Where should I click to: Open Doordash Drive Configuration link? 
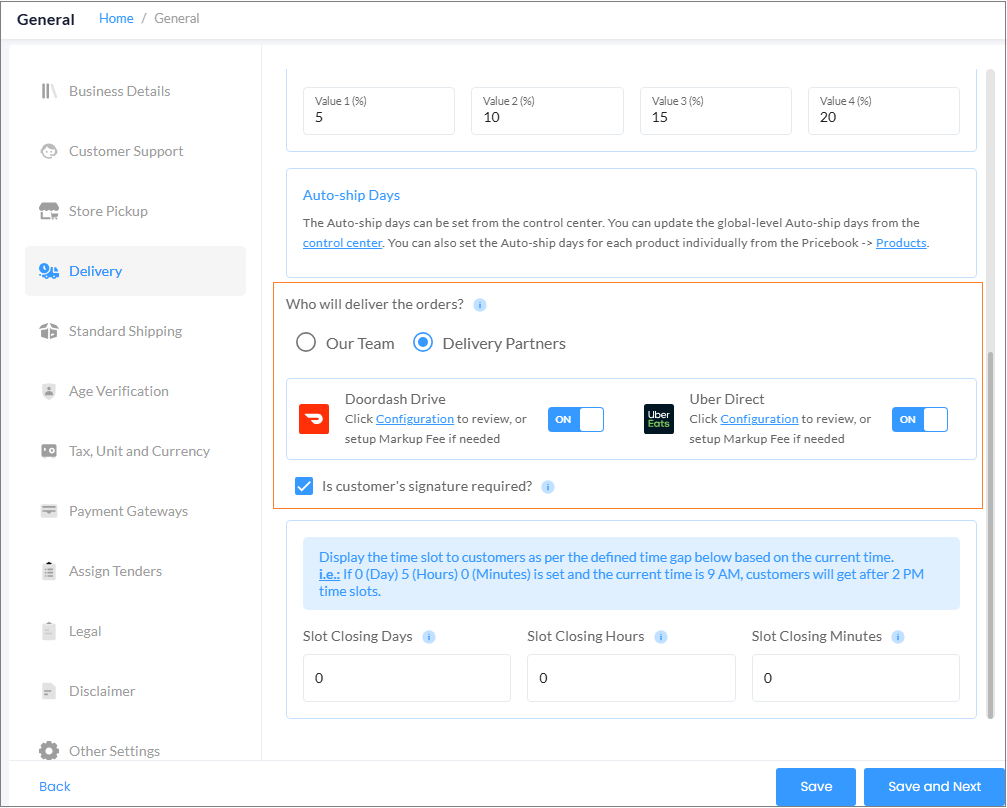(415, 419)
